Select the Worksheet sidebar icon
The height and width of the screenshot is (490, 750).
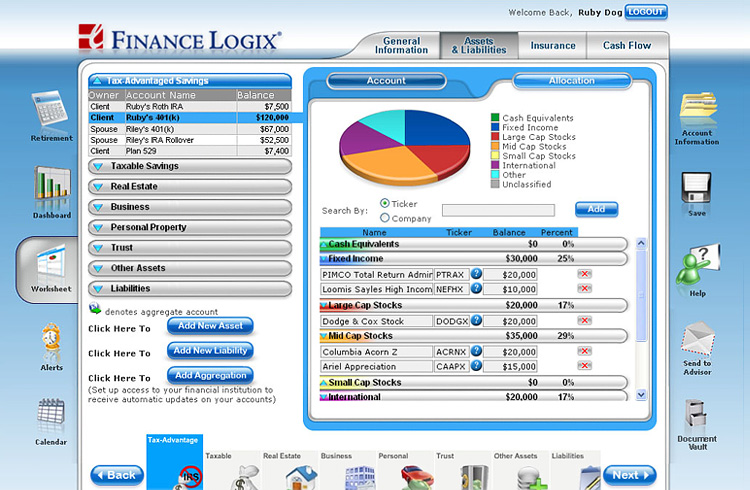pos(51,262)
